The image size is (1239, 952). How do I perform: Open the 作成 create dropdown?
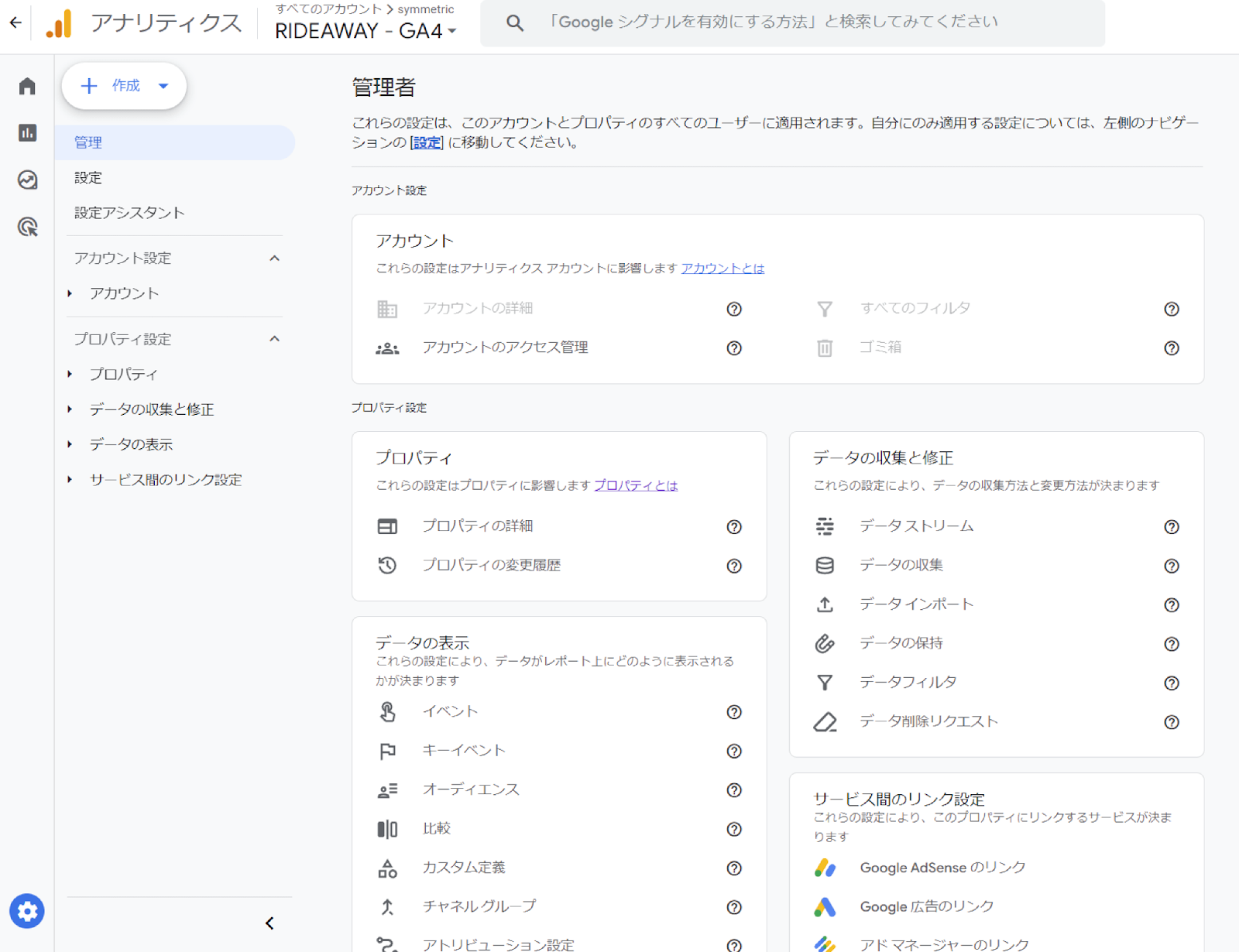tap(124, 86)
